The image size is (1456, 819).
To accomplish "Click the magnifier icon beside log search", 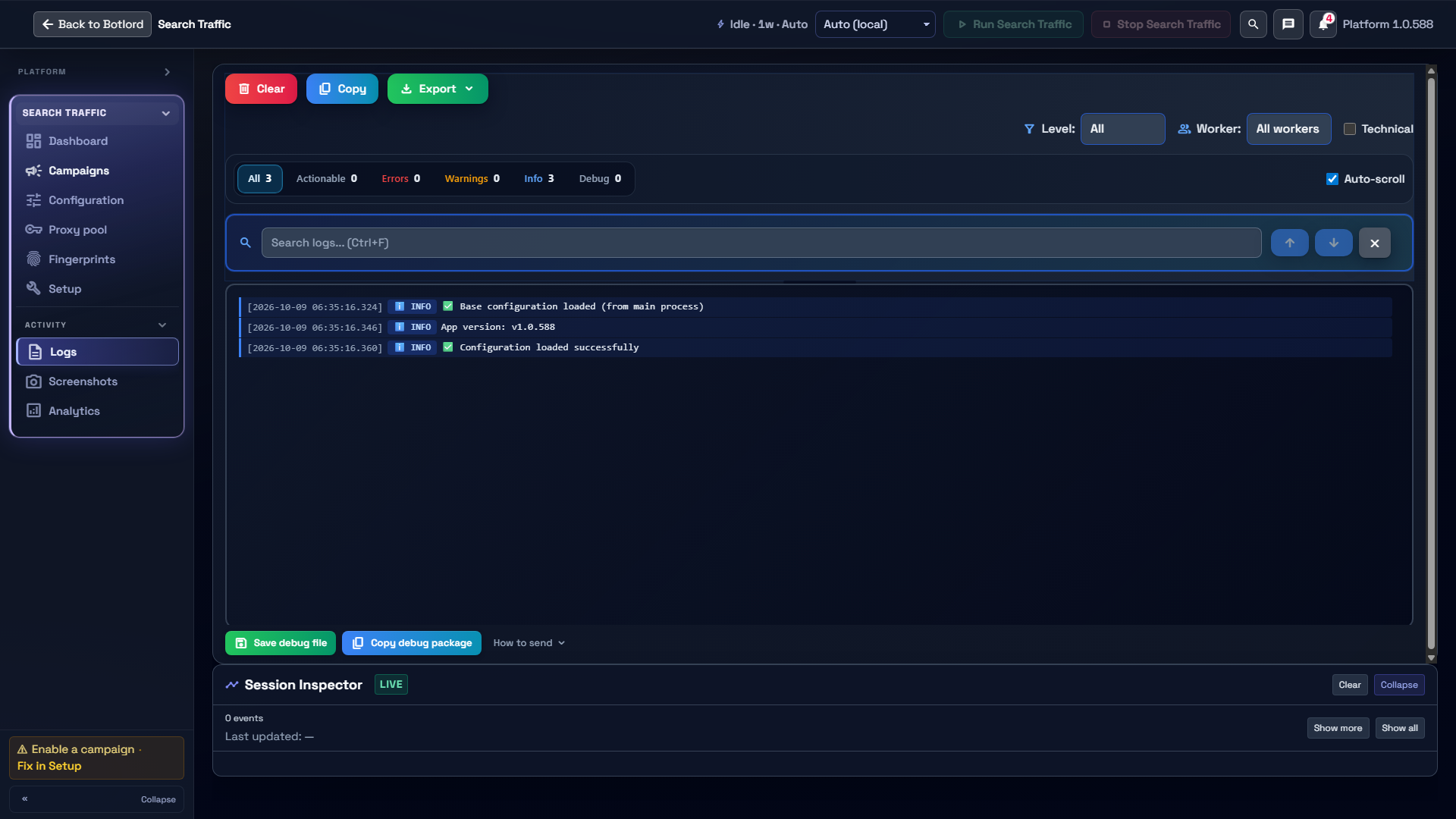I will [245, 243].
